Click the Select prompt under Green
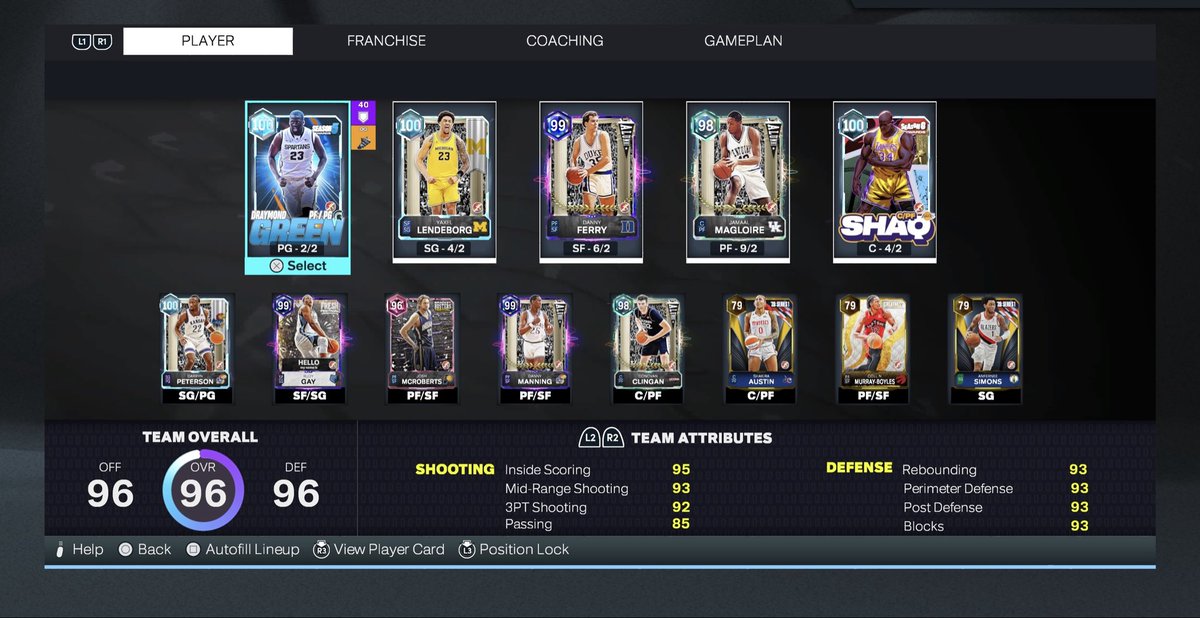This screenshot has height=618, width=1200. [x=298, y=266]
